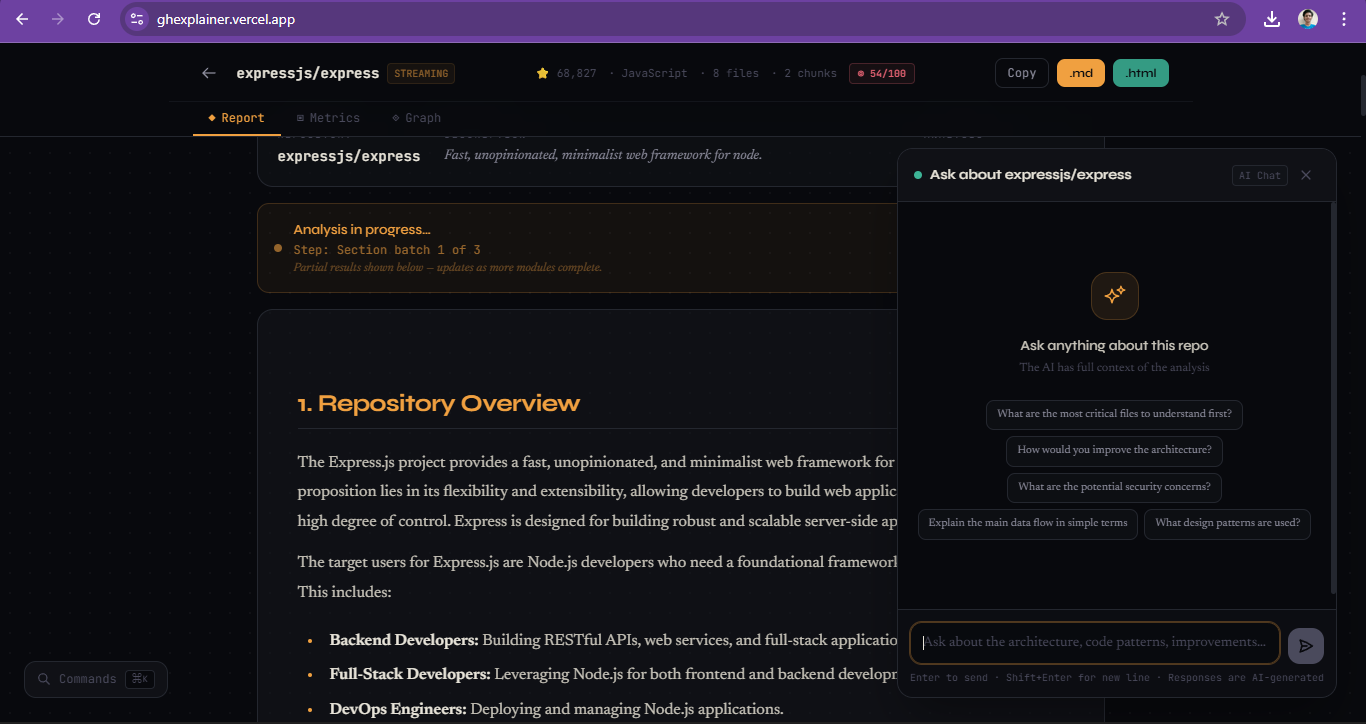This screenshot has width=1366, height=724.
Task: Open the Commands palette
Action: tap(95, 679)
